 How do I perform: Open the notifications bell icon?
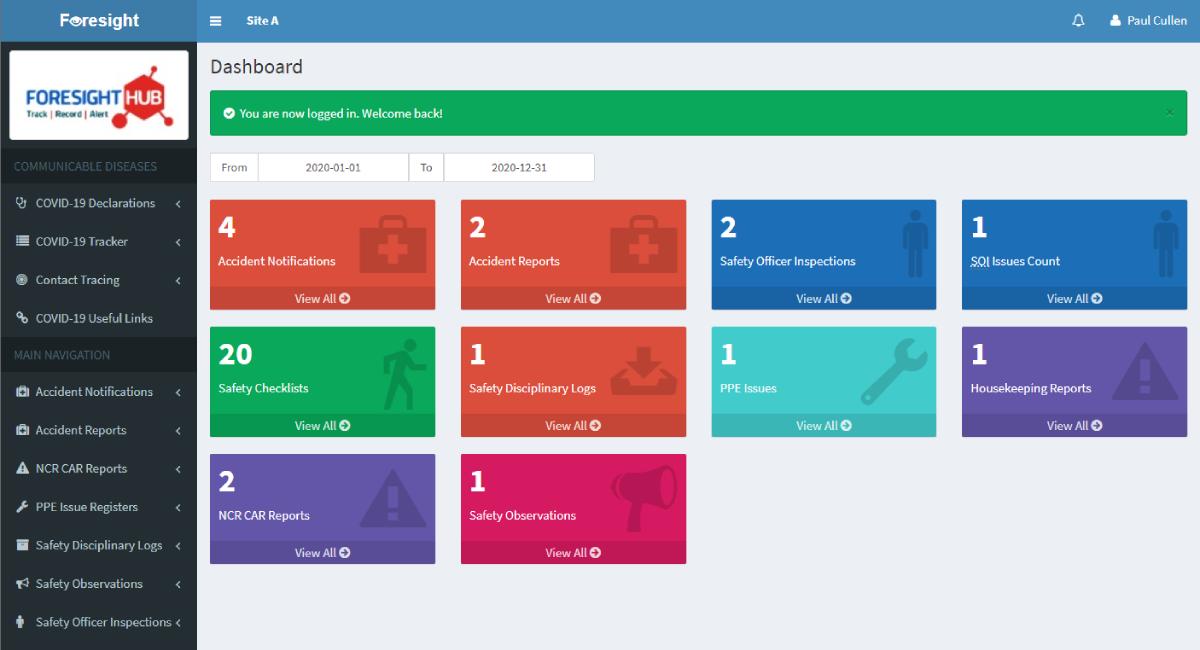1078,21
